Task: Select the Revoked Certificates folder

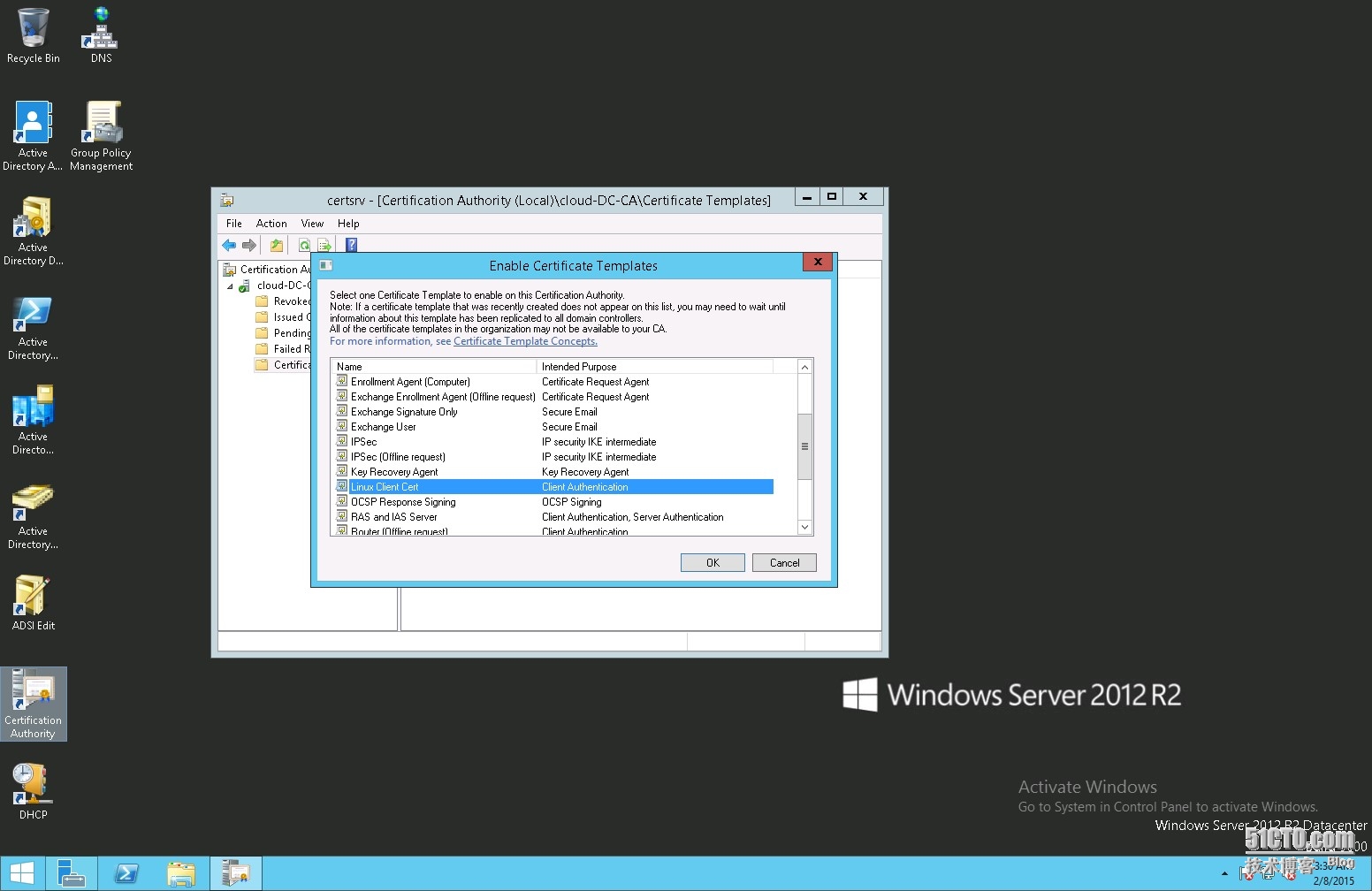Action: [x=283, y=301]
